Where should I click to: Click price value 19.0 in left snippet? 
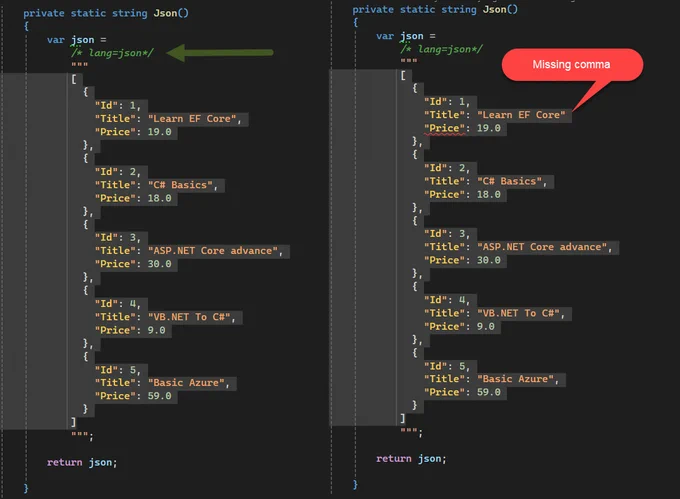coord(160,132)
